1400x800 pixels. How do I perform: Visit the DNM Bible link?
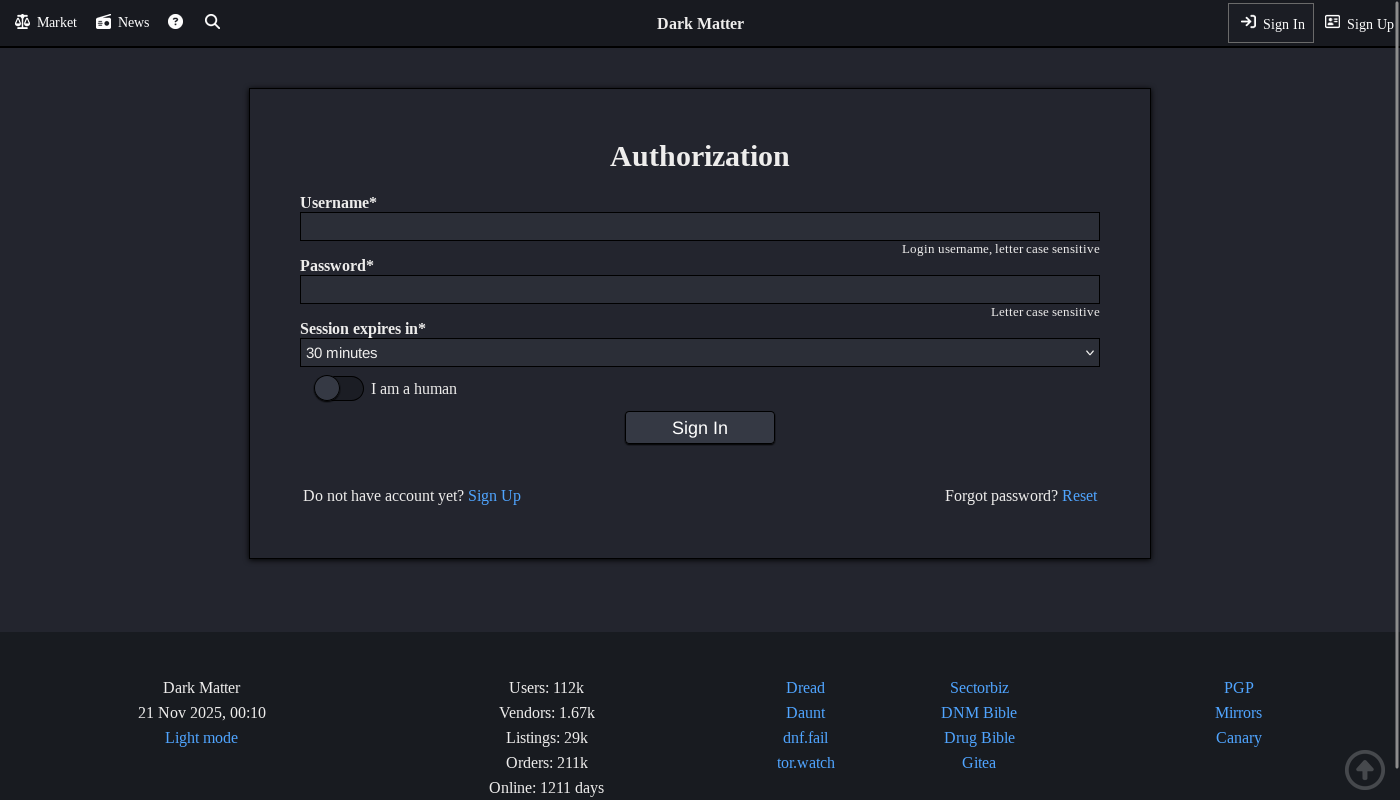coord(979,712)
